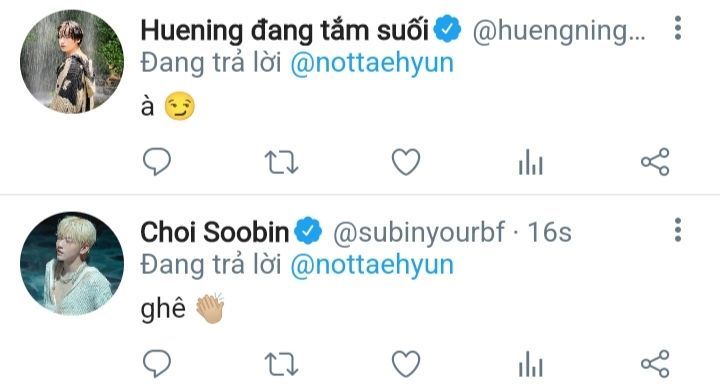Like the tweet saying "à"
This screenshot has width=720, height=388.
(406, 162)
